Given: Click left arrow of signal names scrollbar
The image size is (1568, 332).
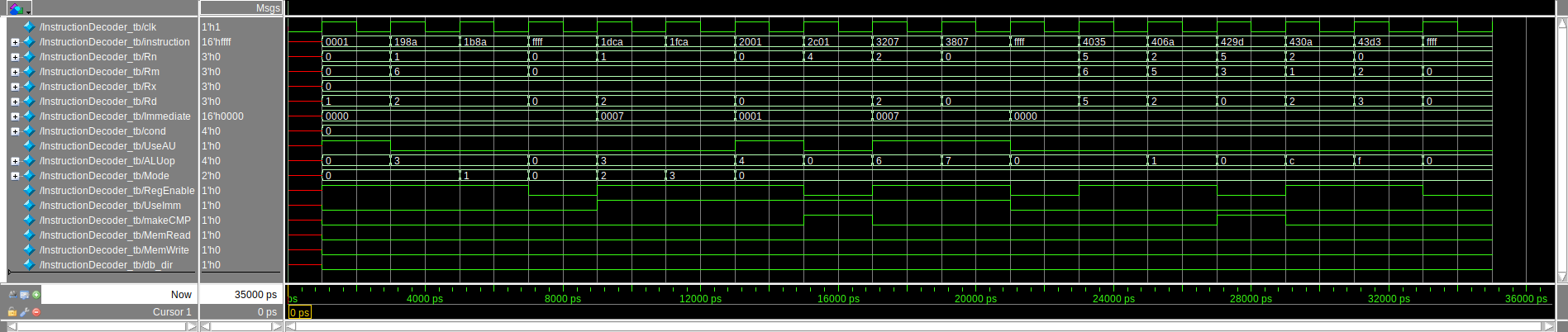Looking at the screenshot, I should pos(12,326).
